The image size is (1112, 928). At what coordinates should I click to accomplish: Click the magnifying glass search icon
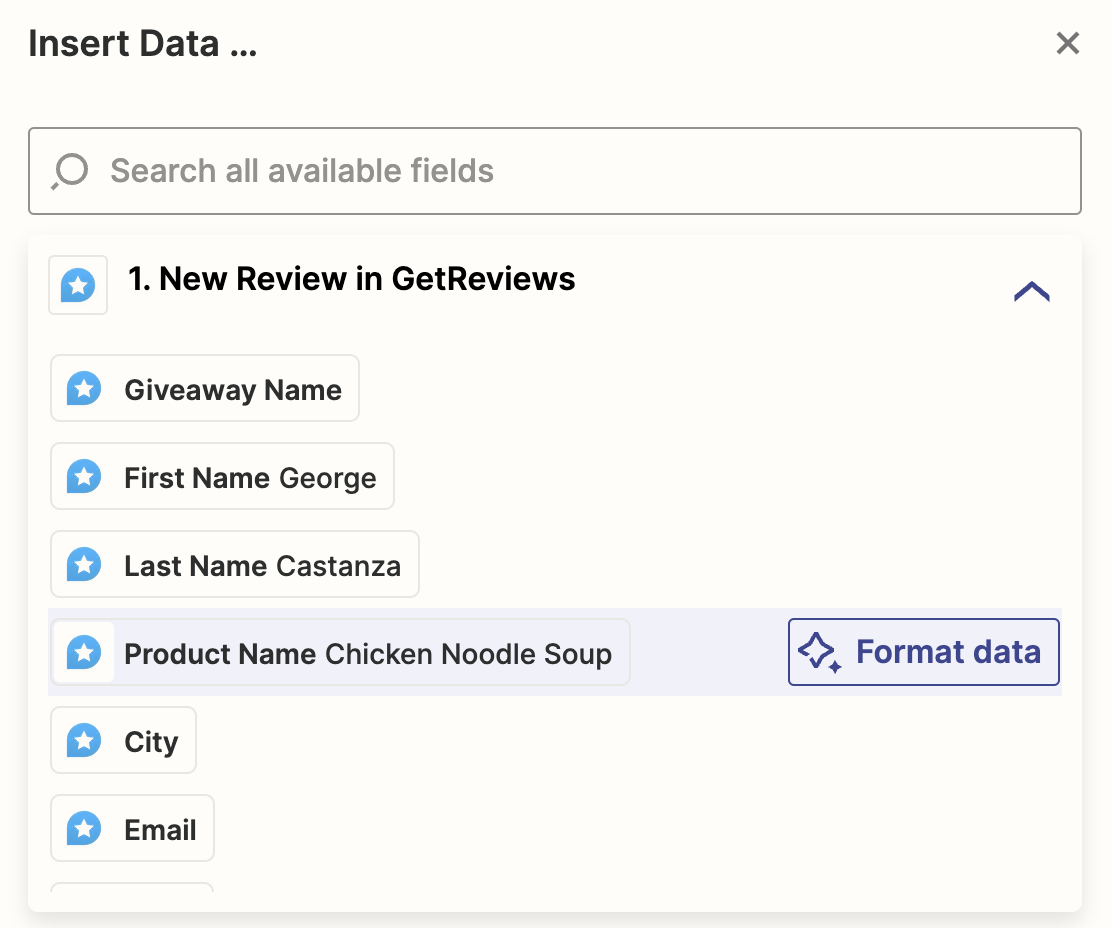[x=67, y=170]
